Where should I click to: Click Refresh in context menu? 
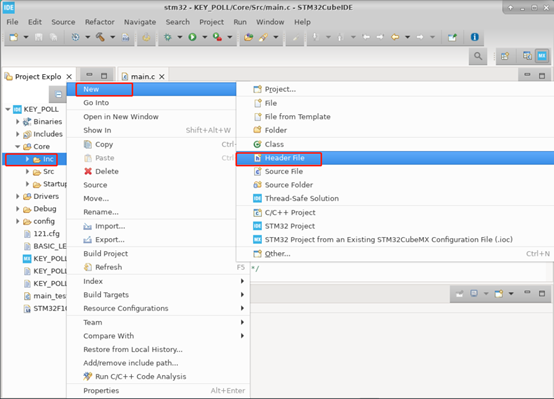coord(158,267)
